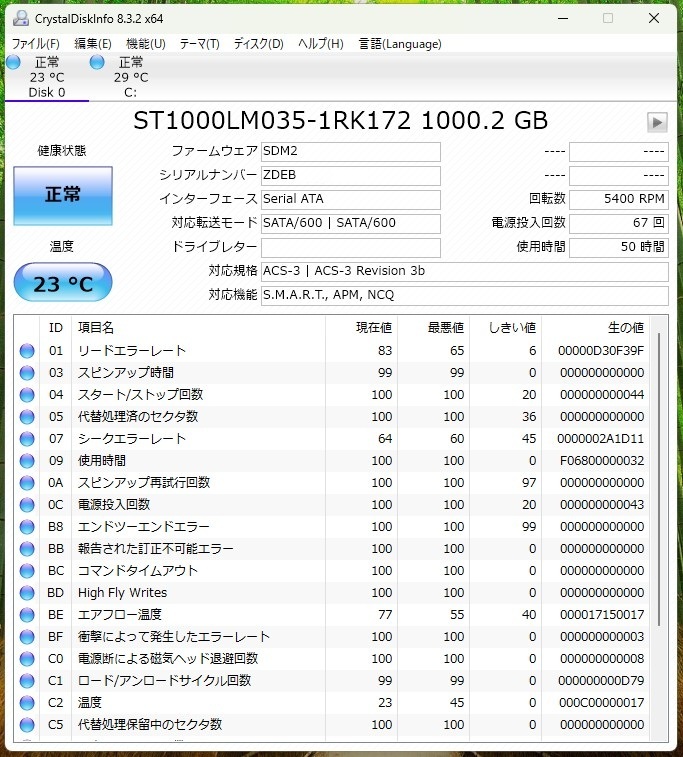Click status circle for エンドツーエンドエラー row
The image size is (683, 757).
coord(27,527)
